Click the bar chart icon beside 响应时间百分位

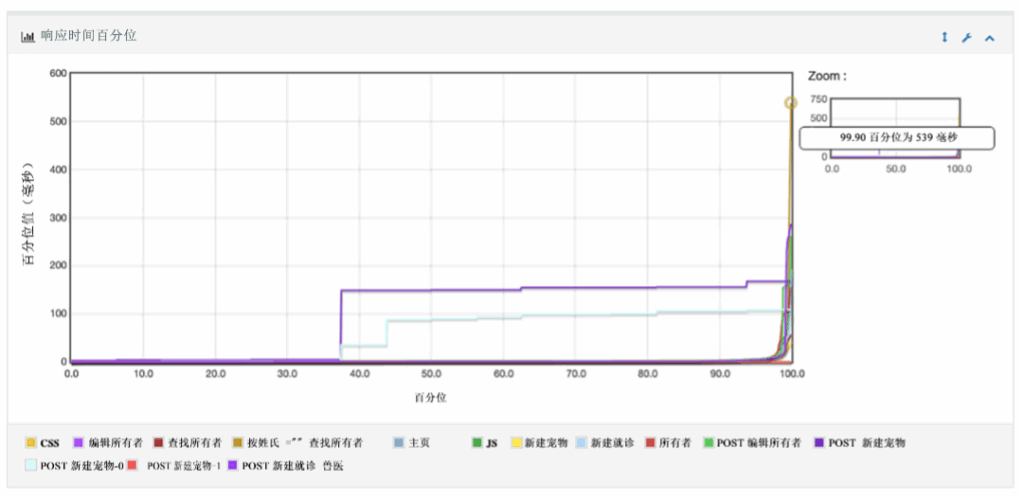click(x=28, y=37)
